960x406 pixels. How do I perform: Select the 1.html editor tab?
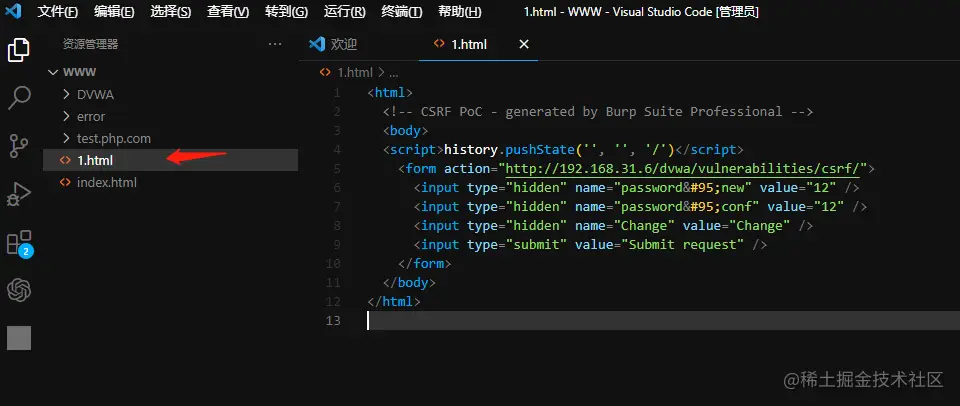pos(478,44)
